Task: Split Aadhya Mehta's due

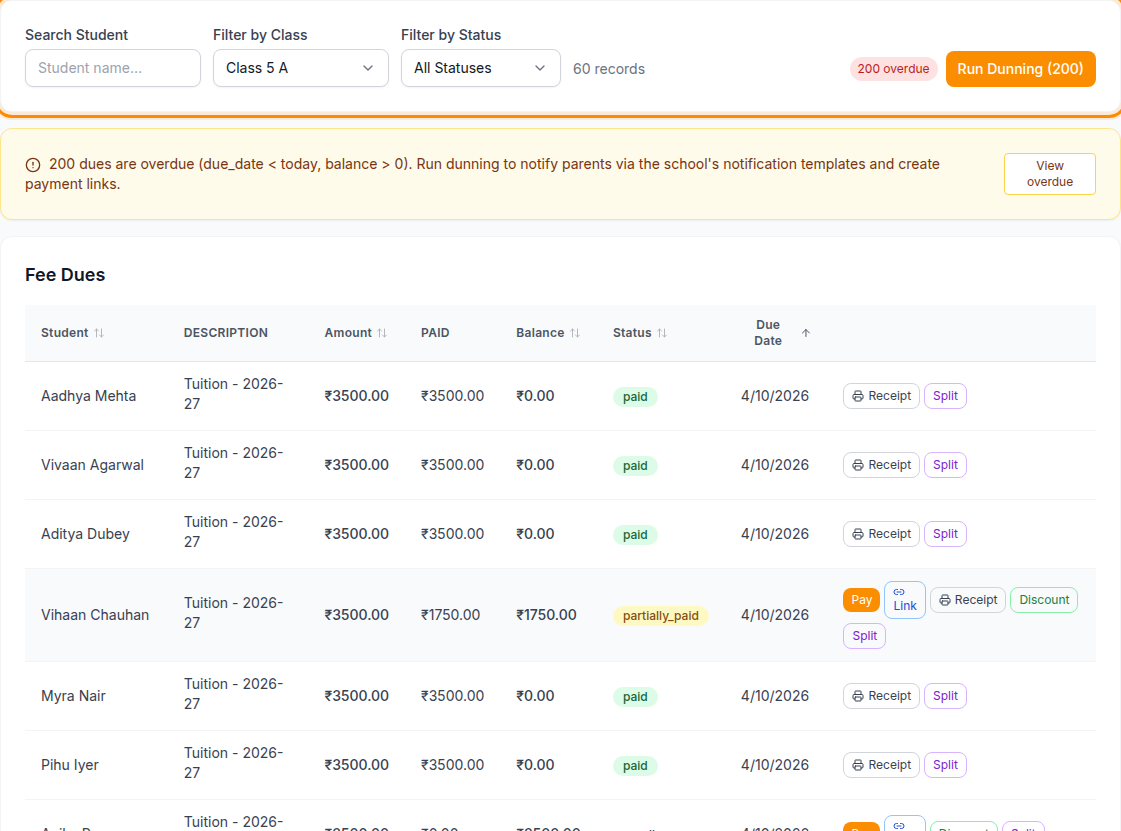Action: click(945, 396)
